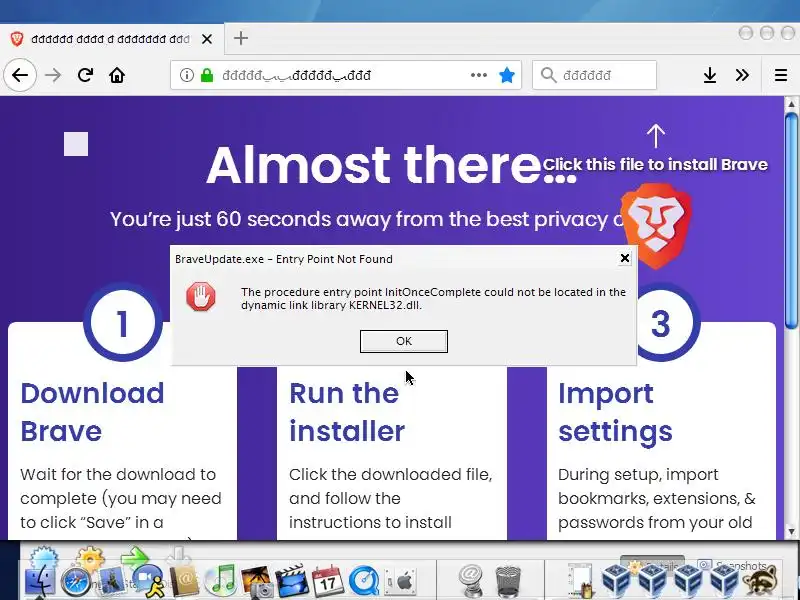Open iCal calendar showing 17
The width and height of the screenshot is (800, 600).
(328, 581)
